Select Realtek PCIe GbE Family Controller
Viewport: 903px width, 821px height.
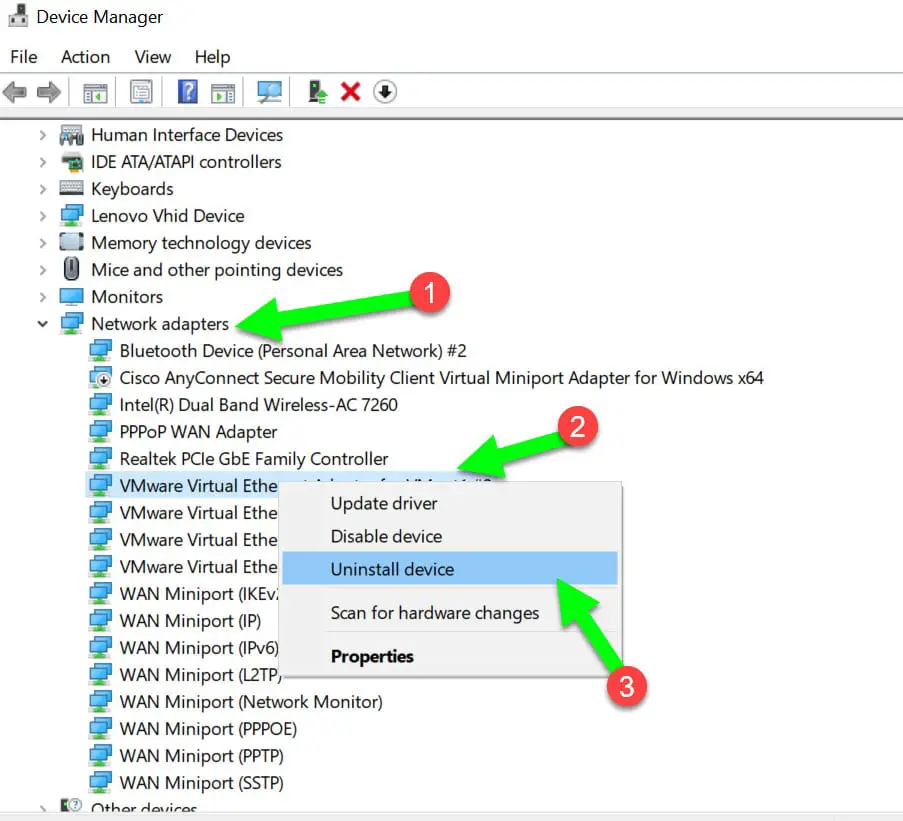coord(253,459)
